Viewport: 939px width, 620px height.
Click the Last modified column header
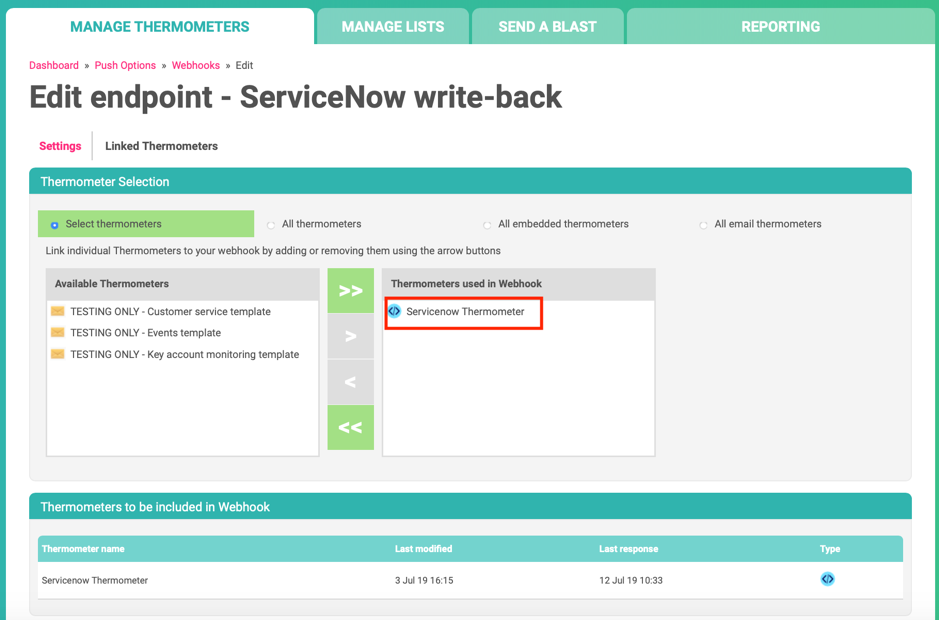pyautogui.click(x=423, y=549)
